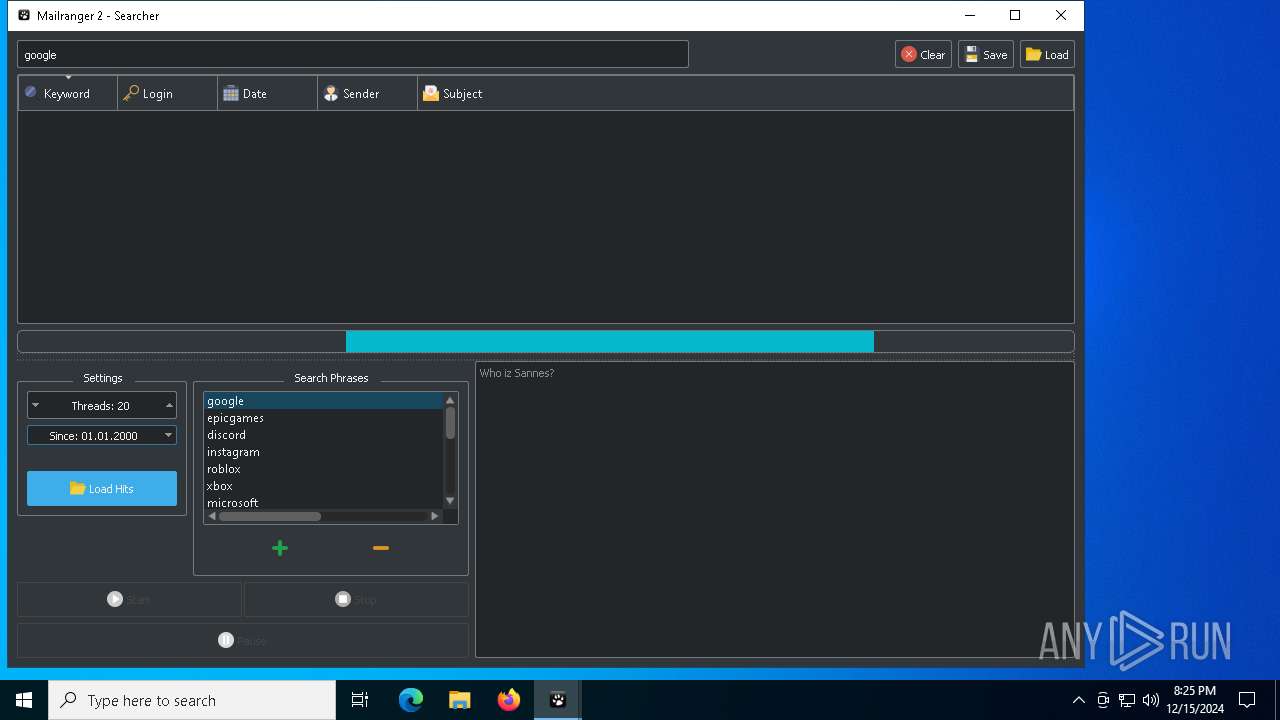Image resolution: width=1280 pixels, height=720 pixels.
Task: Click the Load Hits button
Action: tap(102, 489)
